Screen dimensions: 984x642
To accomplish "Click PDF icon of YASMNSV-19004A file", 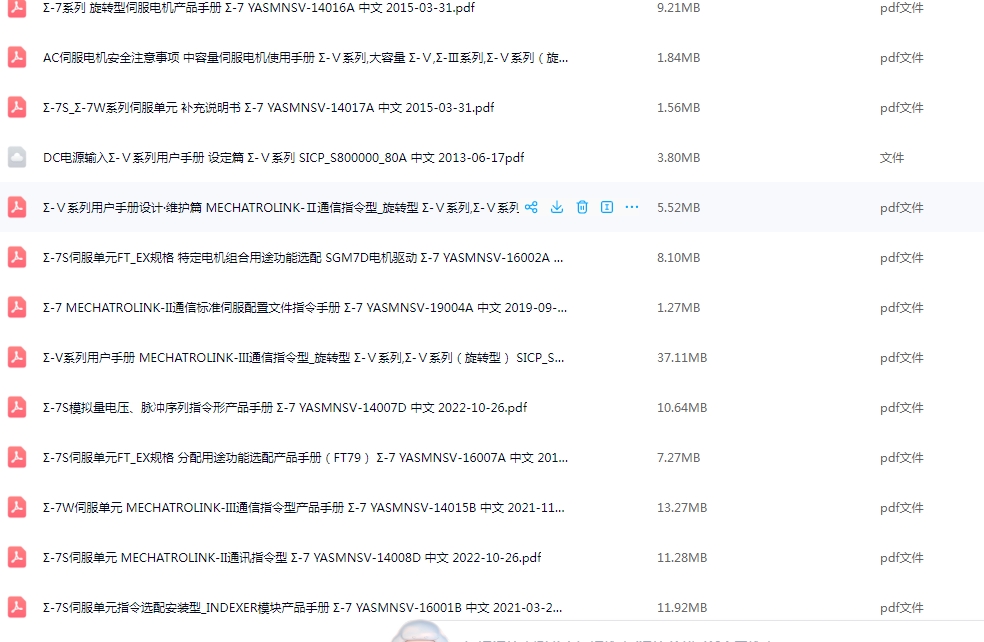I will tap(17, 308).
